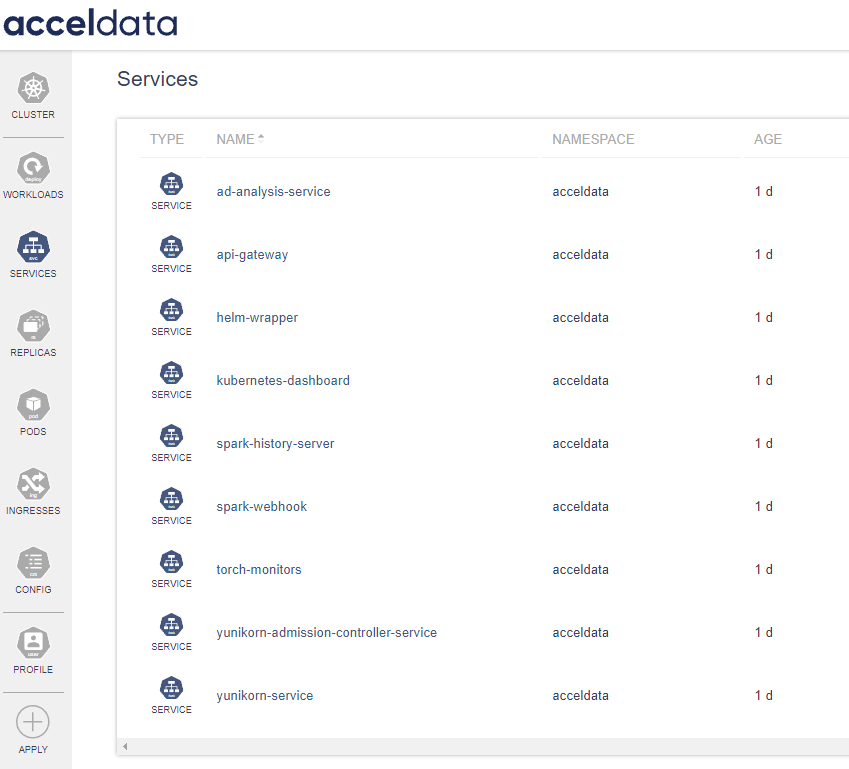Open the yunikorn-service entry
Screen dimensions: 849x769
[265, 695]
